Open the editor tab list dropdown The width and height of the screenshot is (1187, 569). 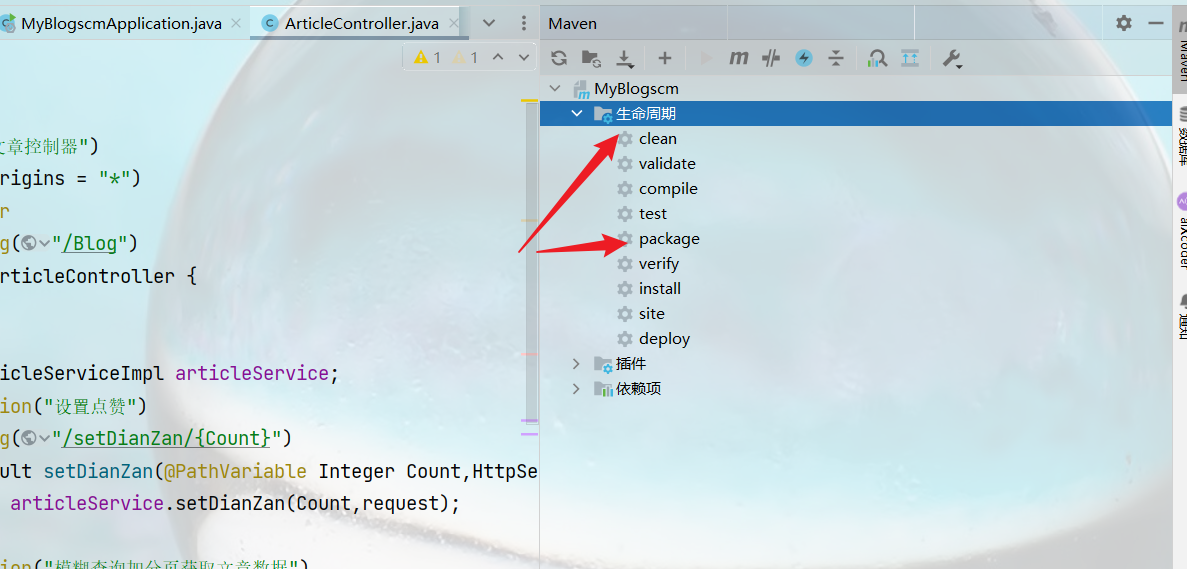(x=489, y=23)
